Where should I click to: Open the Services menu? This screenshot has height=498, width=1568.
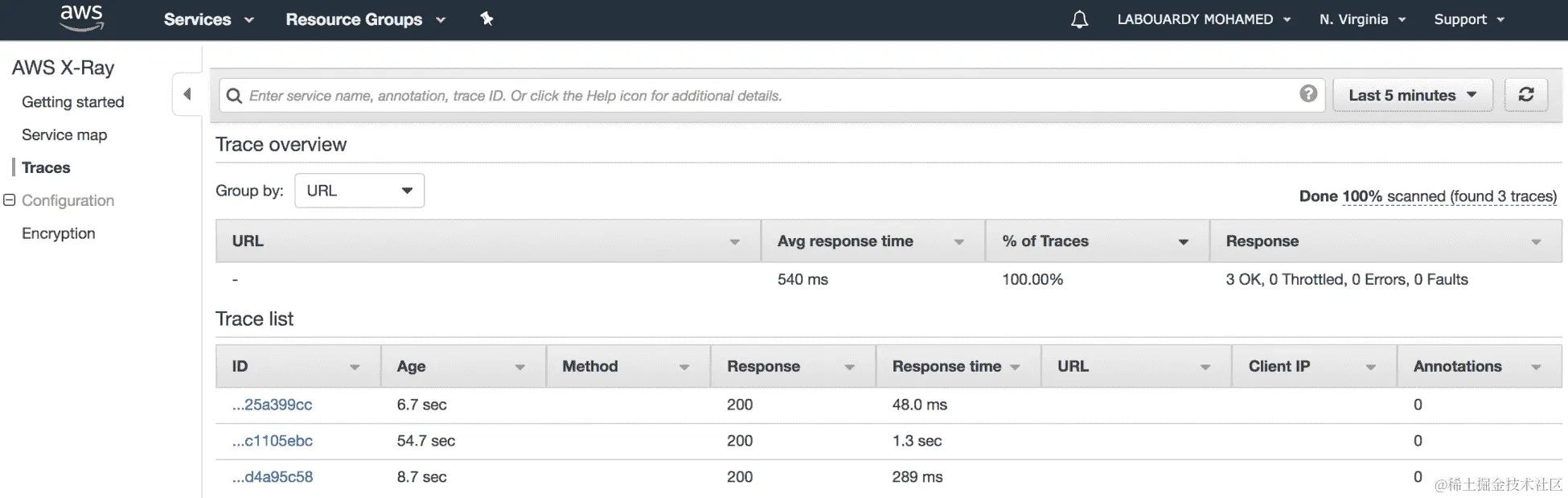pos(208,19)
